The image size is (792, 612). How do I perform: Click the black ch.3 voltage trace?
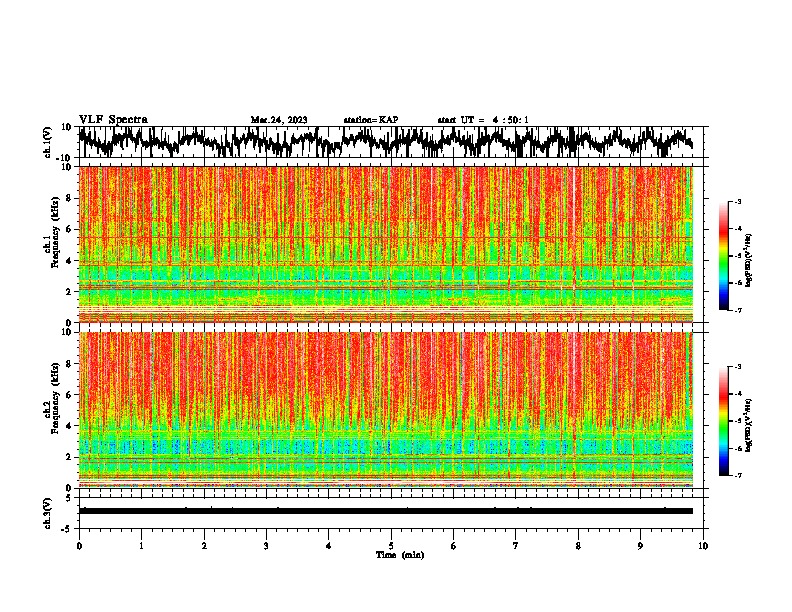(x=386, y=511)
